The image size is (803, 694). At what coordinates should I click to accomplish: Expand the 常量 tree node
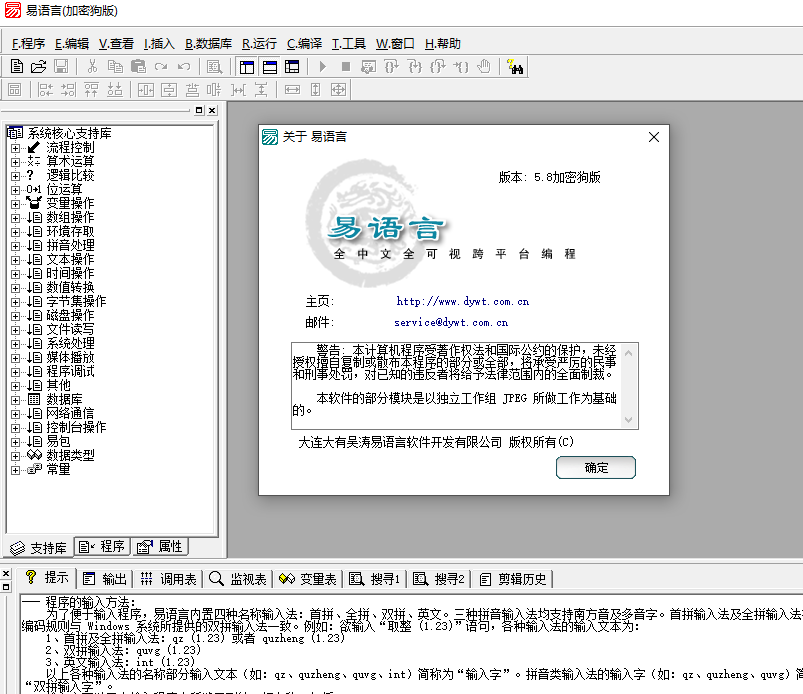coord(15,470)
